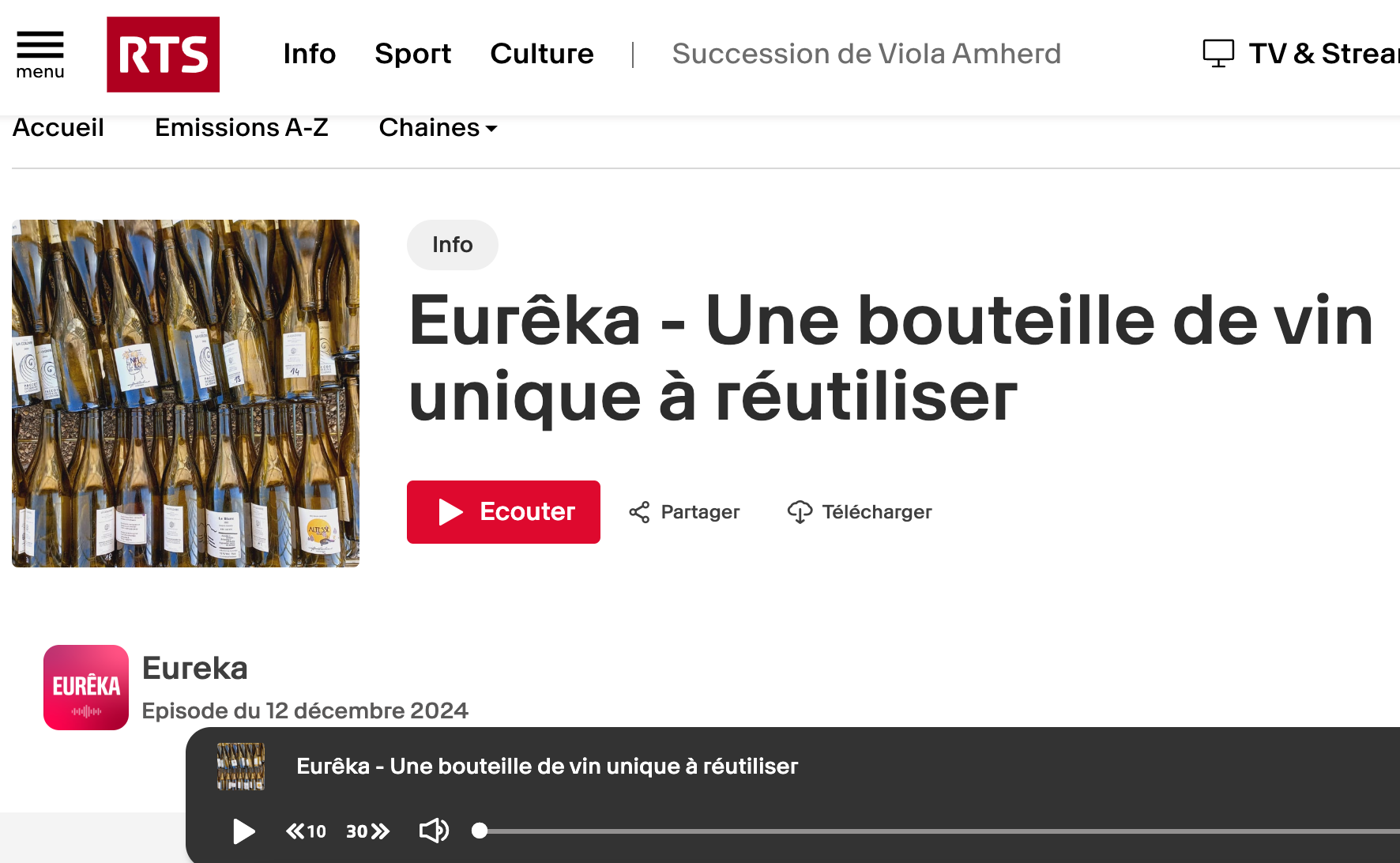Click the RTS logo
This screenshot has height=863, width=1400.
(x=164, y=55)
